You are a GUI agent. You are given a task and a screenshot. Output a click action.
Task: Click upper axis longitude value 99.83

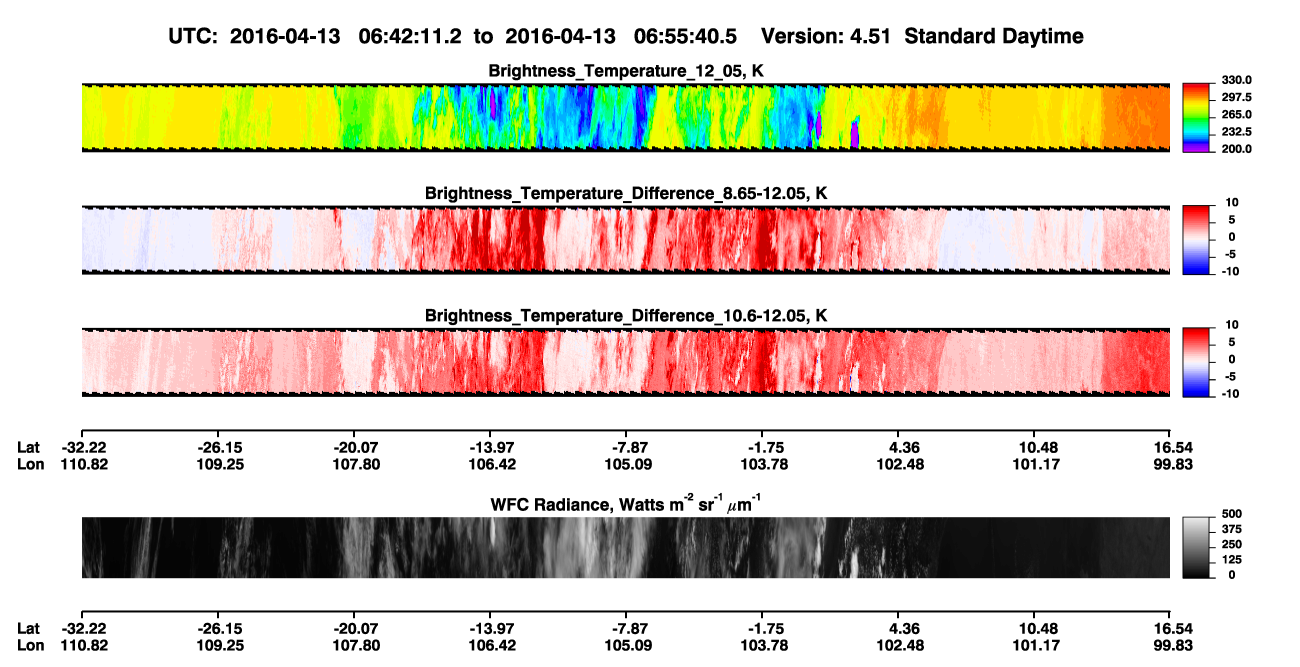point(1172,464)
